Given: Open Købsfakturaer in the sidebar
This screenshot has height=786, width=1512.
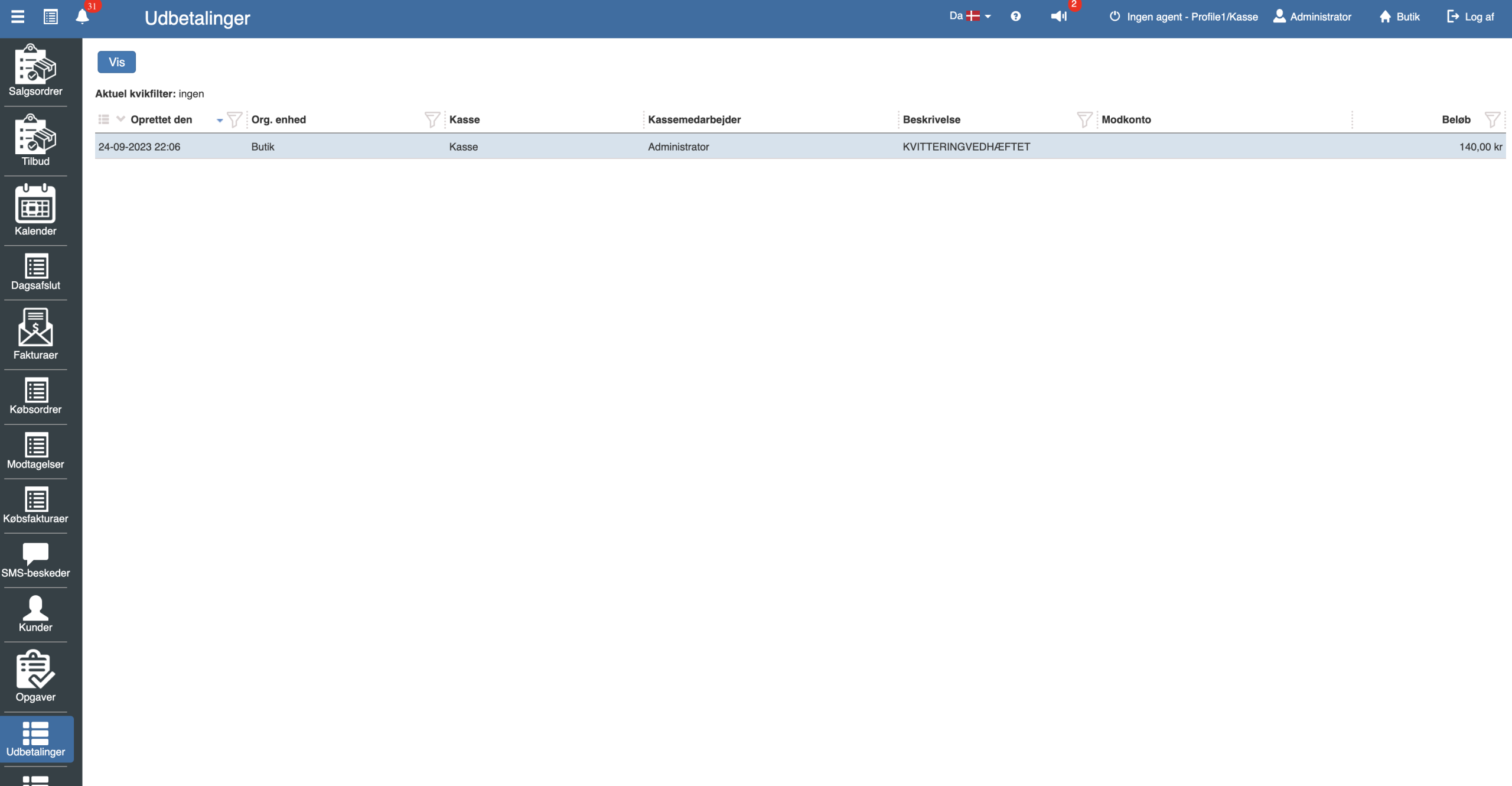Looking at the screenshot, I should (35, 505).
